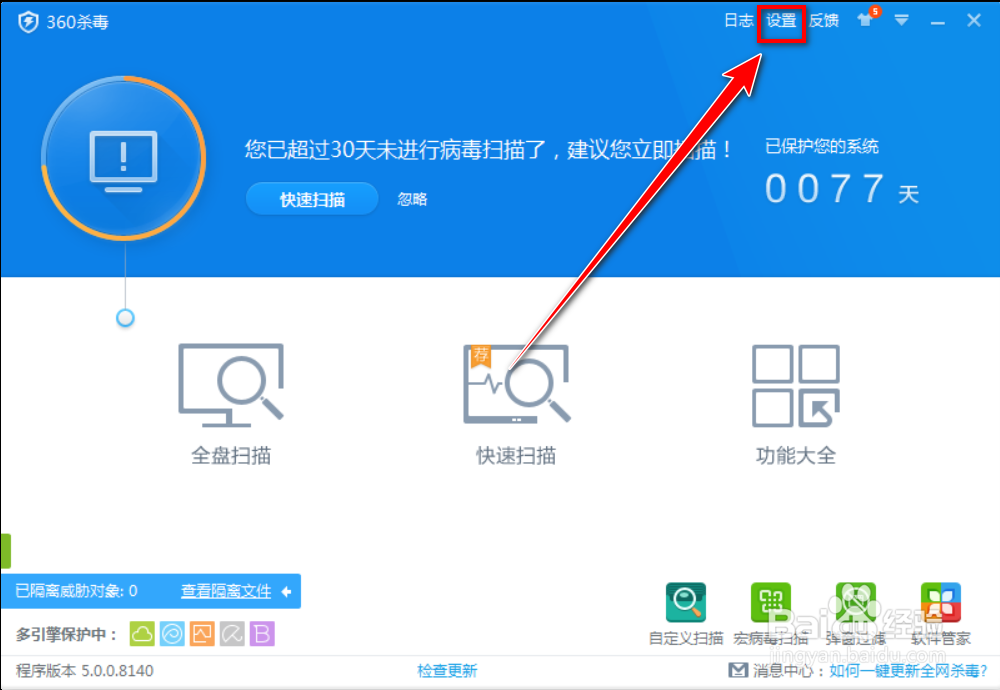Open 设置 settings
The height and width of the screenshot is (690, 1000).
tap(781, 20)
